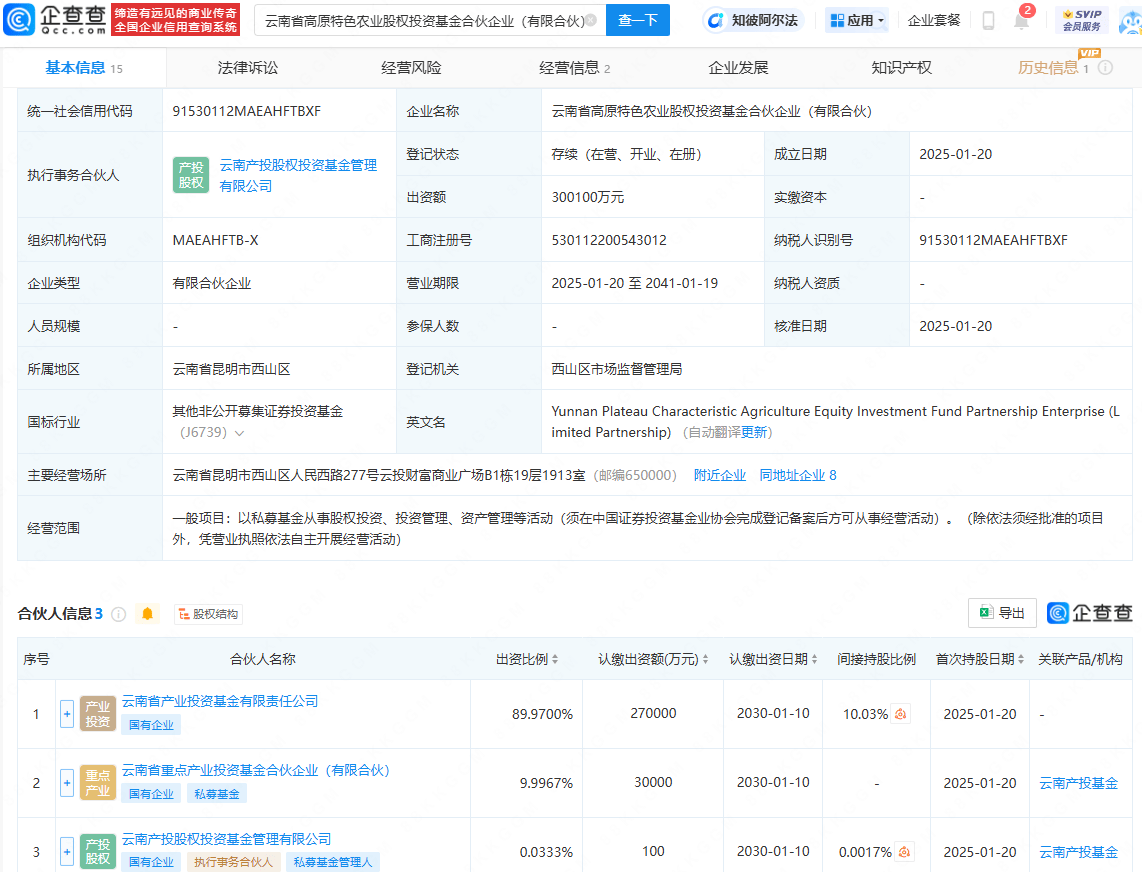Click the 重点产业 logo in row 2
1142x872 pixels.
click(x=98, y=783)
